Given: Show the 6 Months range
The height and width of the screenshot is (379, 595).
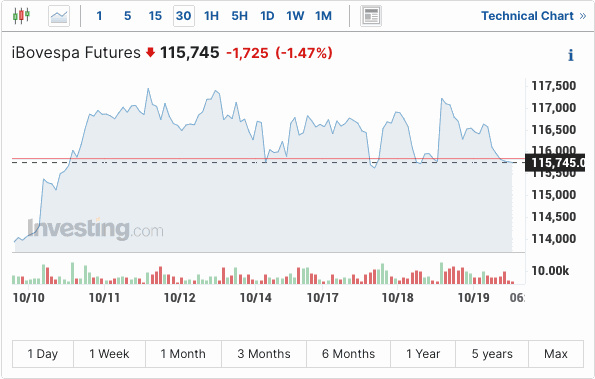Looking at the screenshot, I should 348,354.
